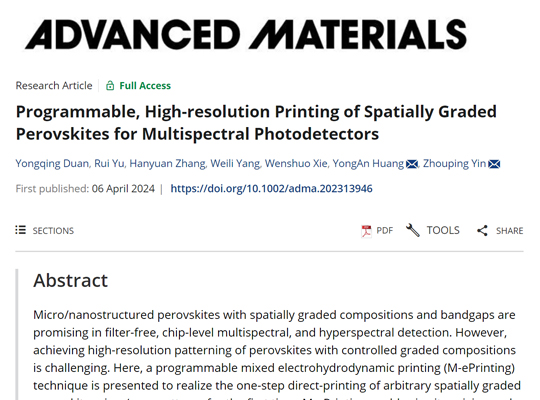Click the Share network icon
Viewport: 540px width, 400px height.
coord(482,230)
